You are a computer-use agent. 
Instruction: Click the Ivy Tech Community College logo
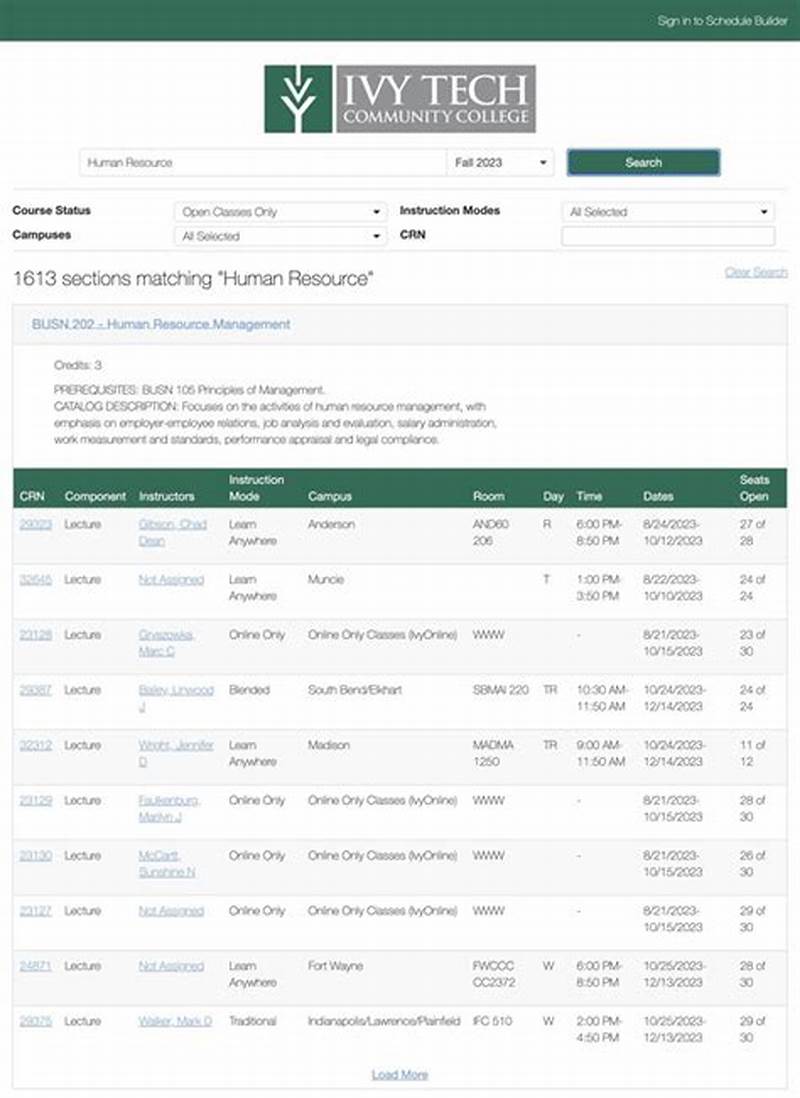click(x=400, y=97)
